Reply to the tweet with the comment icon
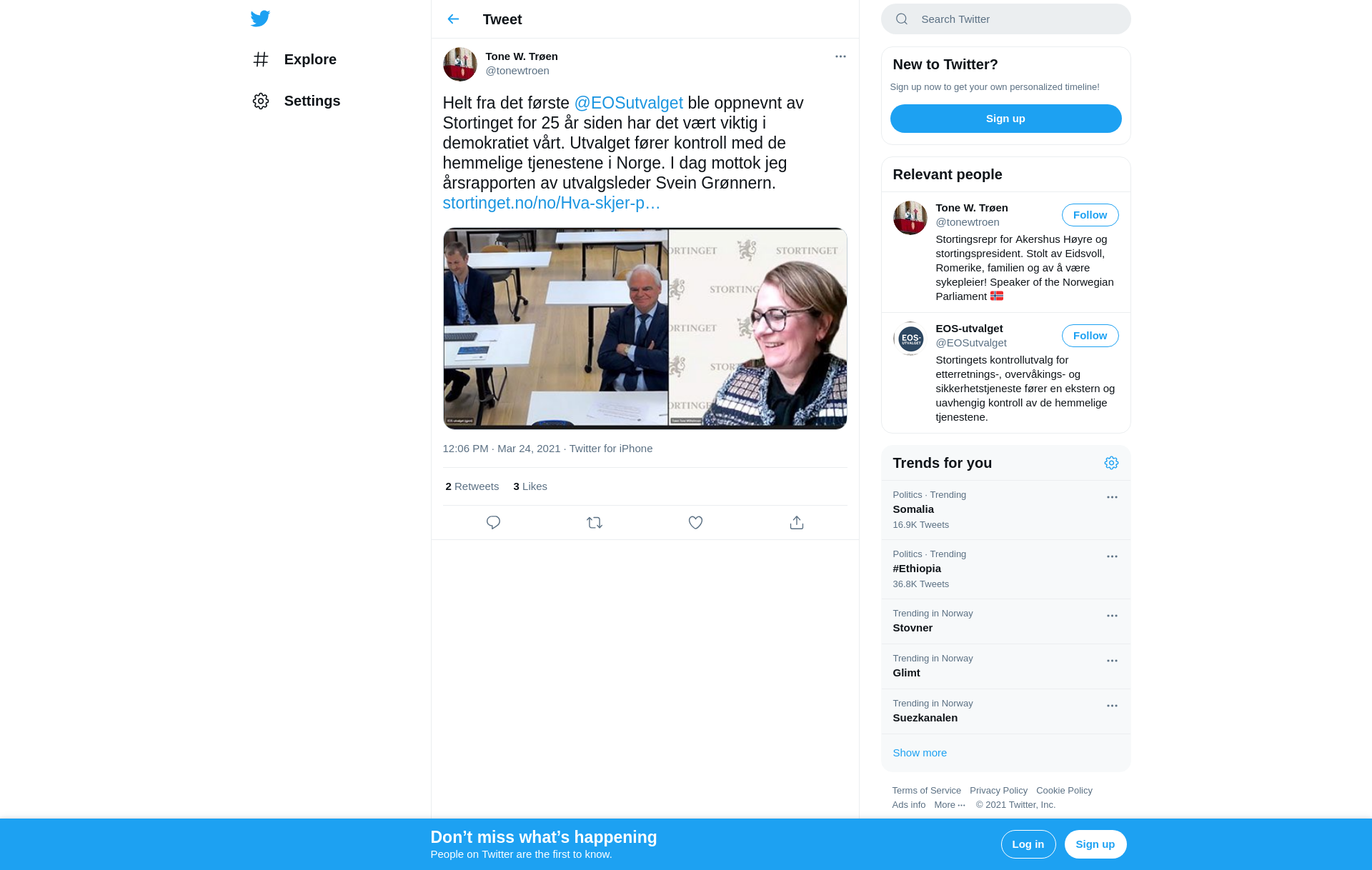Screen dimensions: 1372x870 point(493,523)
